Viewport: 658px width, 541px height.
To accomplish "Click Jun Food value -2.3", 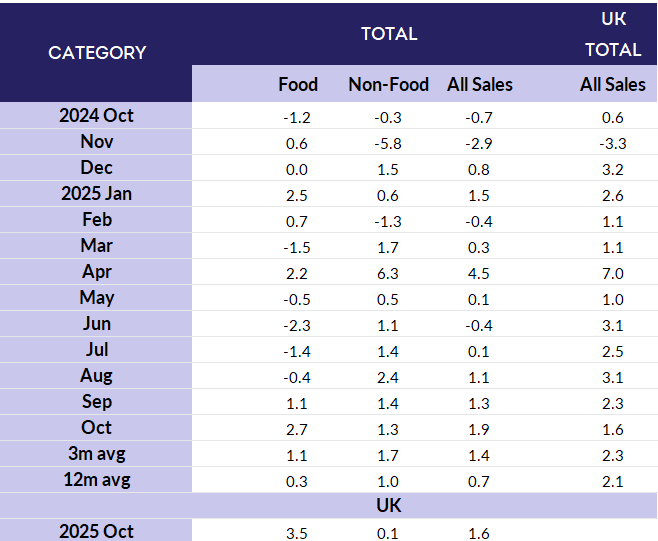I will click(x=298, y=325).
